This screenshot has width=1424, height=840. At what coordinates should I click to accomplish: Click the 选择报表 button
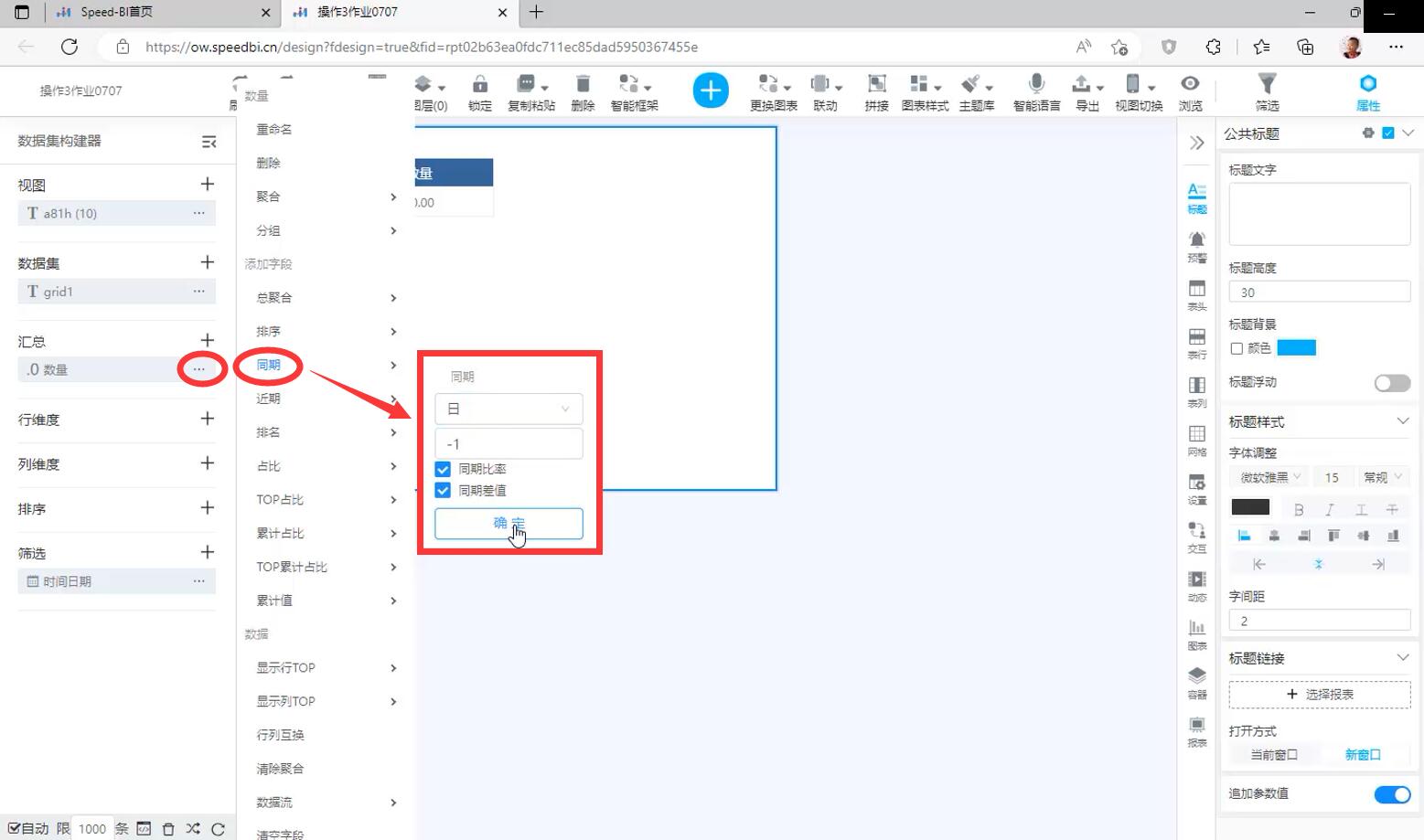point(1319,695)
